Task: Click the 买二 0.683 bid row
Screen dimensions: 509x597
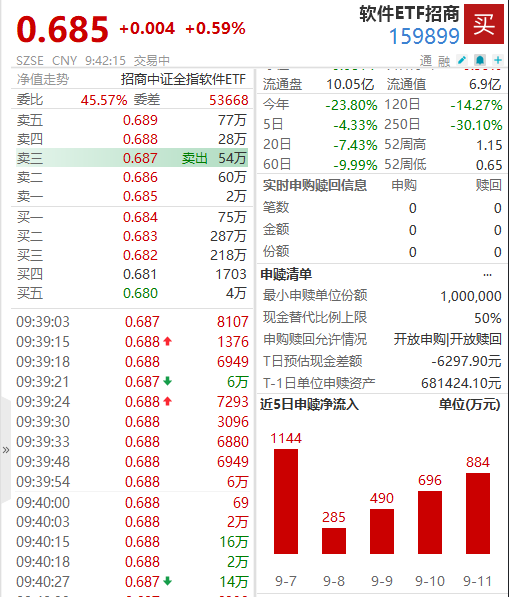Action: [132, 236]
